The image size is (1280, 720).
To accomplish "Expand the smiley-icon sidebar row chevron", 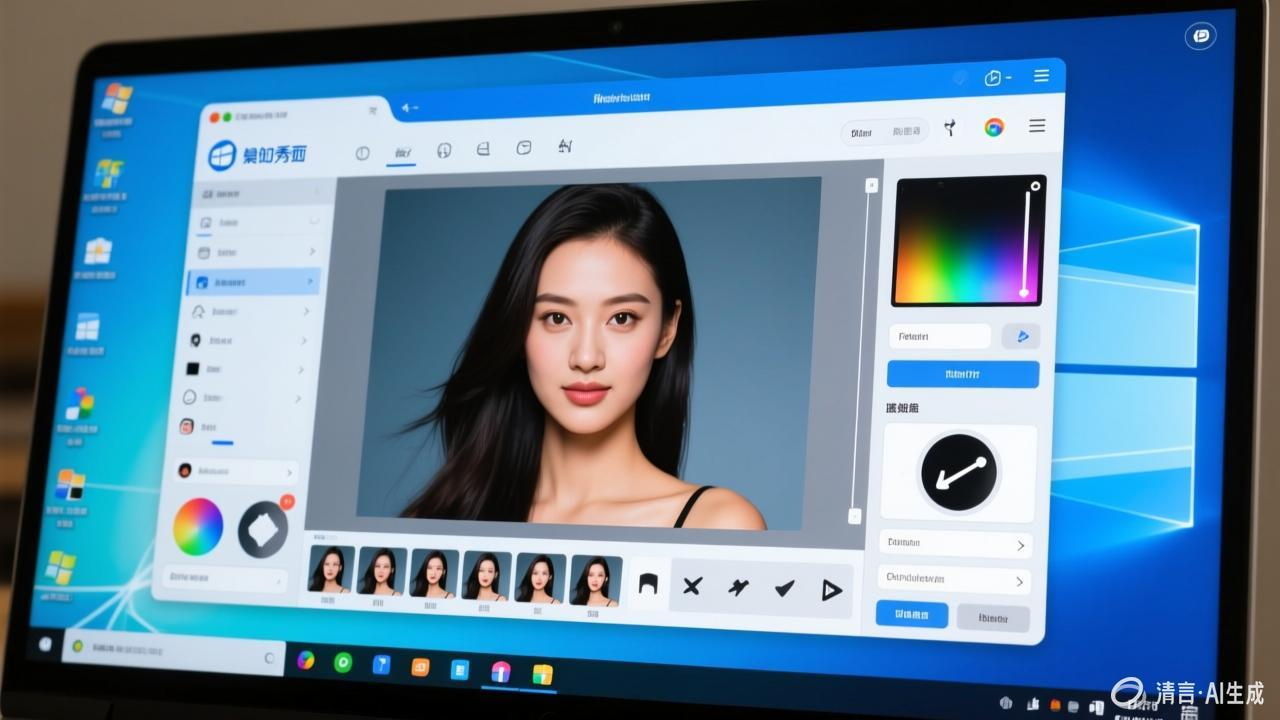I will coord(297,398).
